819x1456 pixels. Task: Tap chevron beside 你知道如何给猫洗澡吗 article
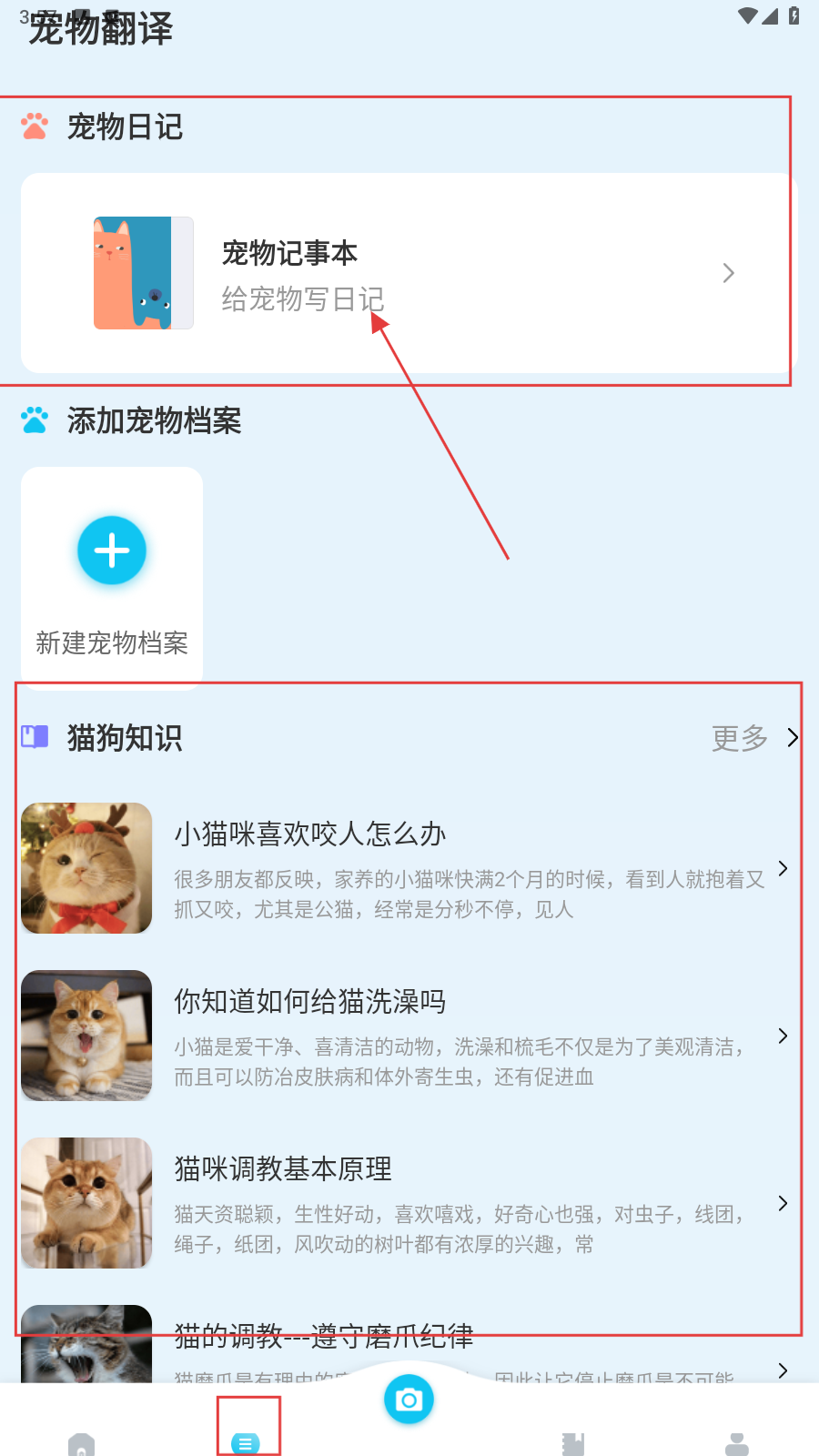pos(783,1036)
